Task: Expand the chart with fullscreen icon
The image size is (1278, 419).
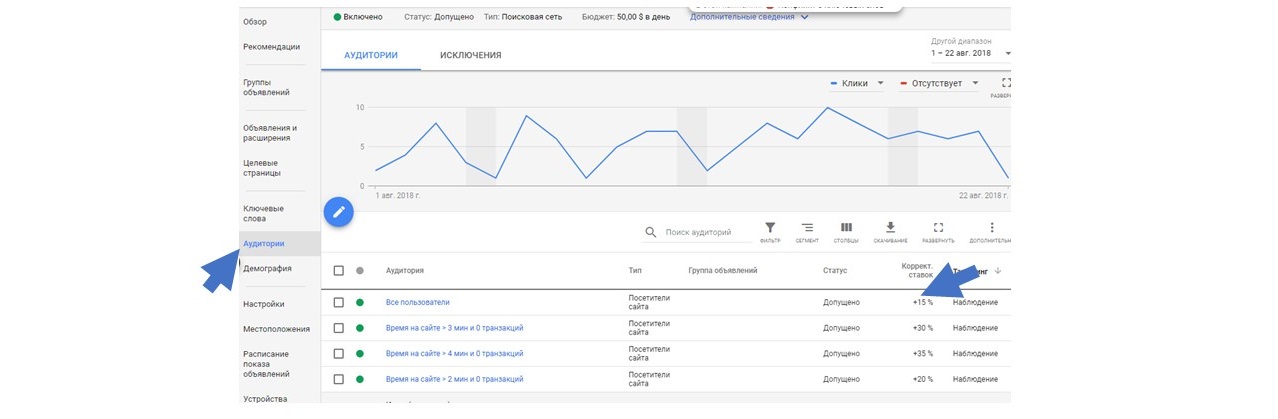Action: [1006, 83]
